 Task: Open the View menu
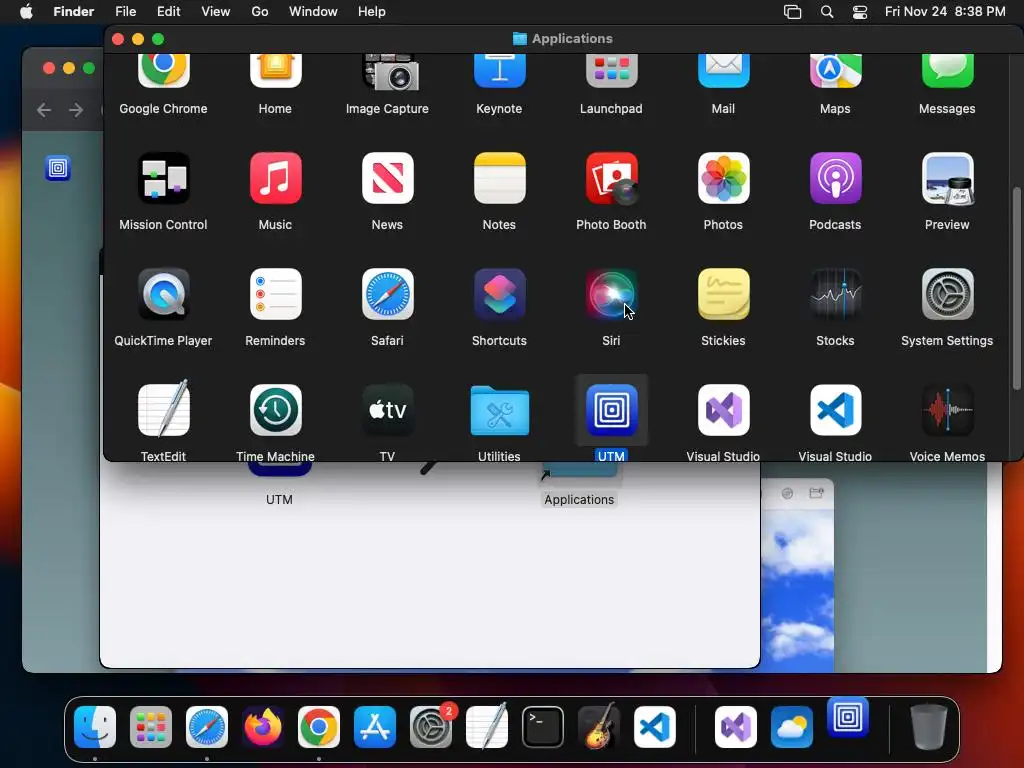tap(216, 12)
